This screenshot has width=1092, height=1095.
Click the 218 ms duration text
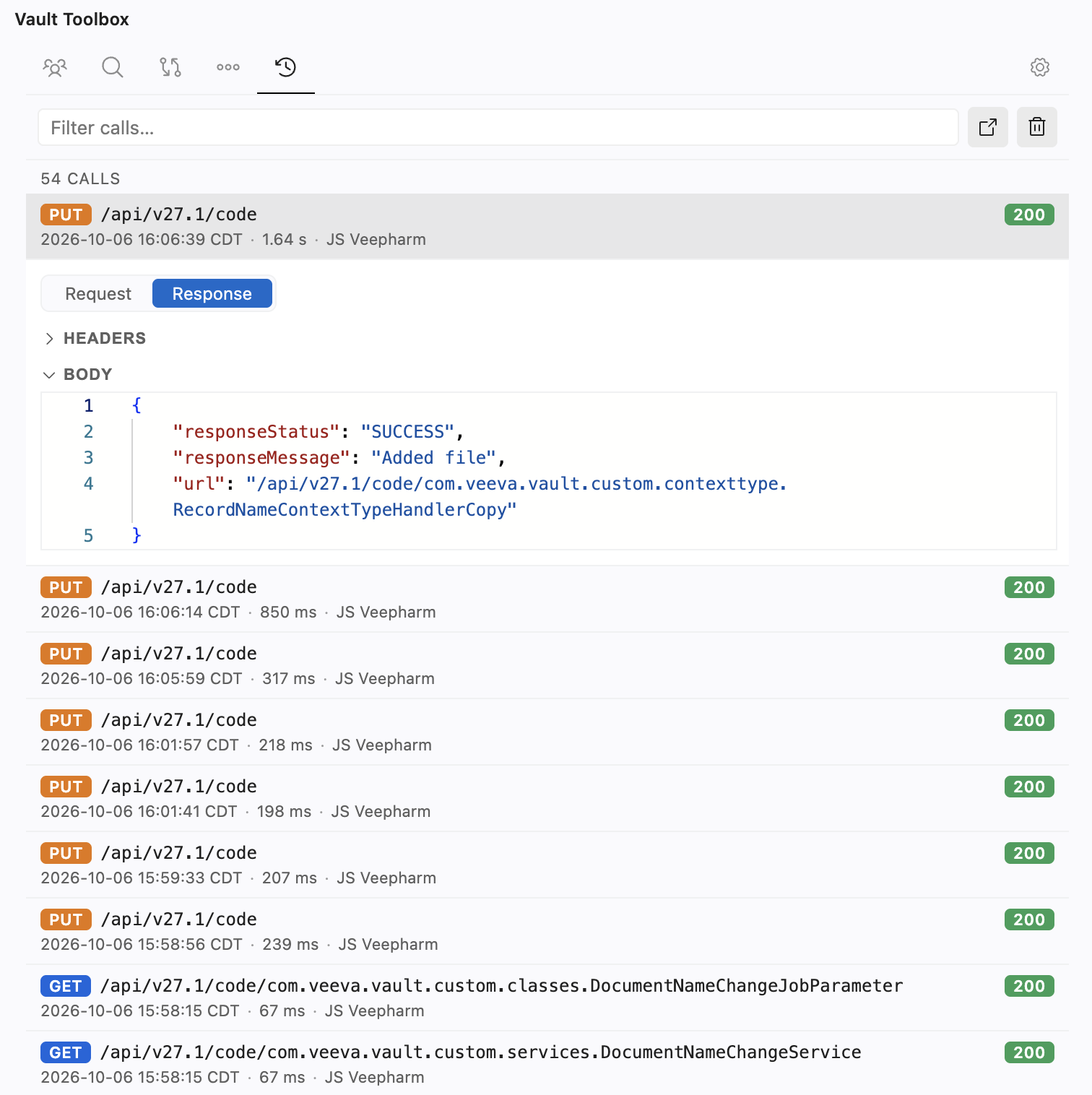(x=285, y=745)
